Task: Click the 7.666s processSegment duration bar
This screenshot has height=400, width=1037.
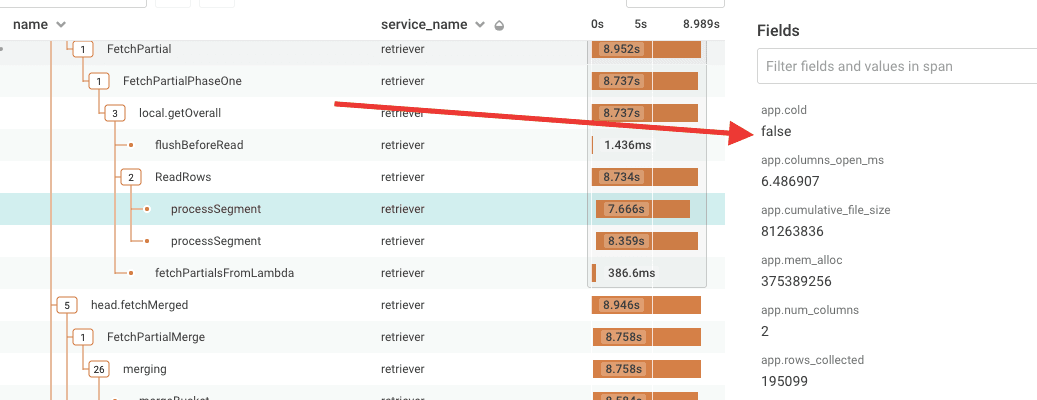Action: (x=643, y=209)
